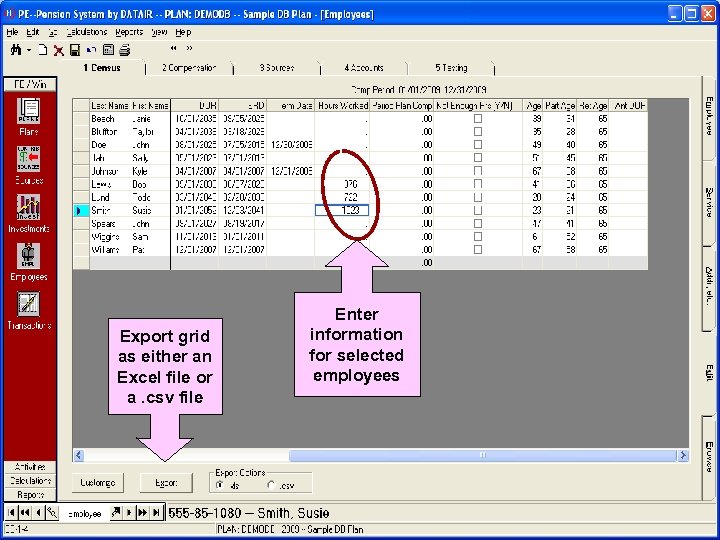Open the Transactions sidebar icon
The image size is (720, 540).
28,305
